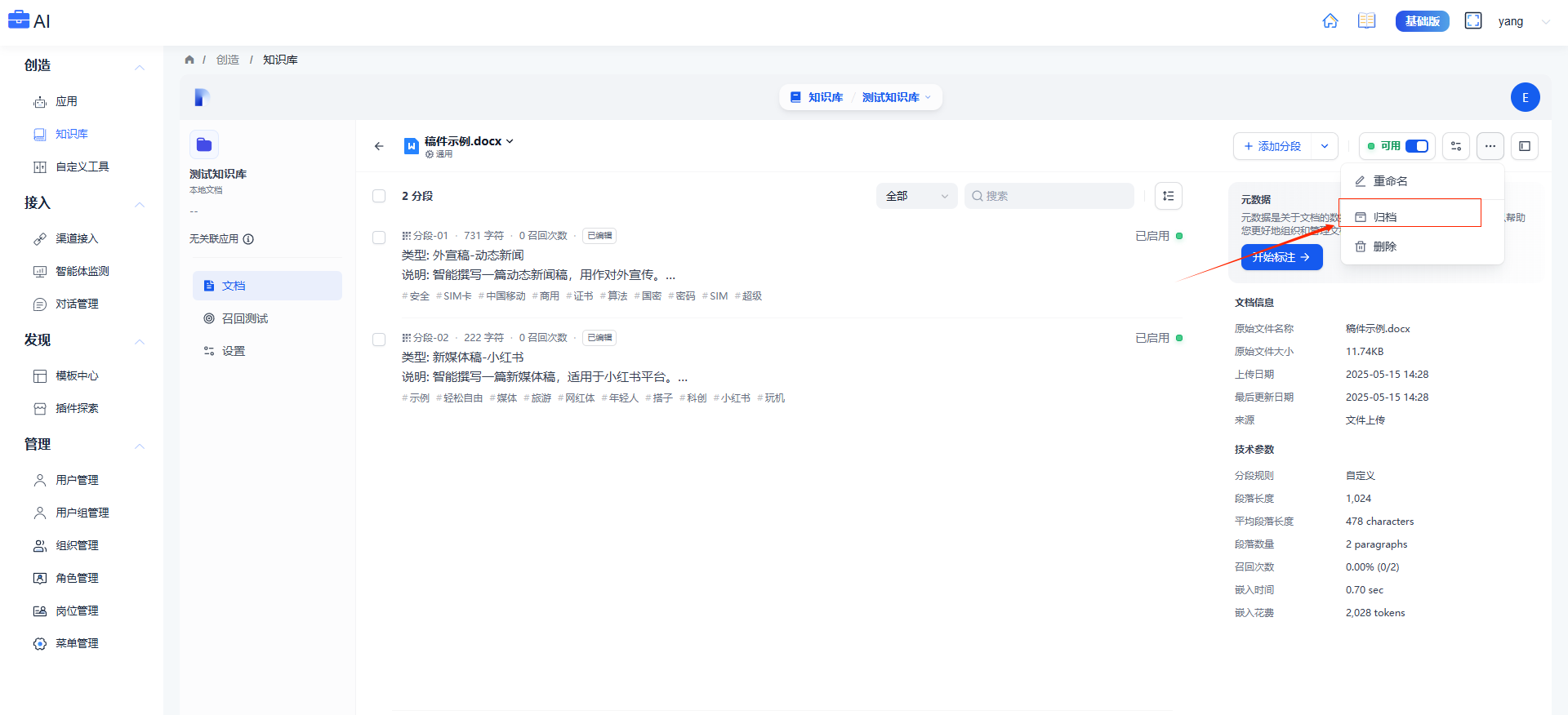The height and width of the screenshot is (715, 1568).
Task: Toggle the 可用 availability switch
Action: click(x=1416, y=146)
